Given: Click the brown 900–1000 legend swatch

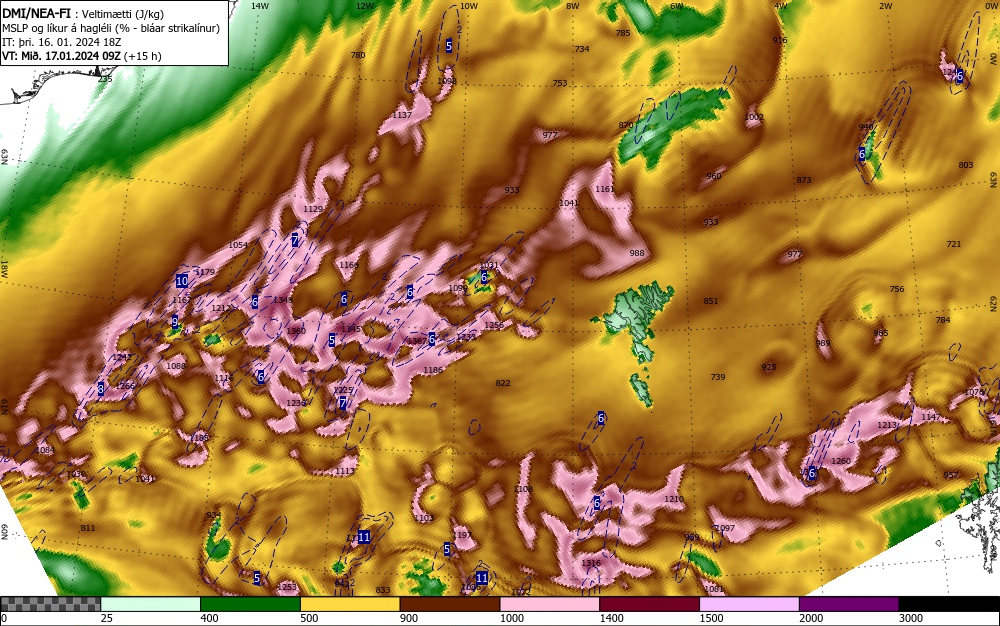Looking at the screenshot, I should pos(450,604).
